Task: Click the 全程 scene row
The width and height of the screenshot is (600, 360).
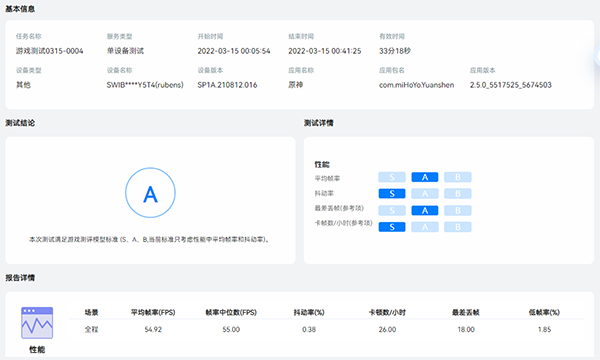Action: (x=326, y=329)
